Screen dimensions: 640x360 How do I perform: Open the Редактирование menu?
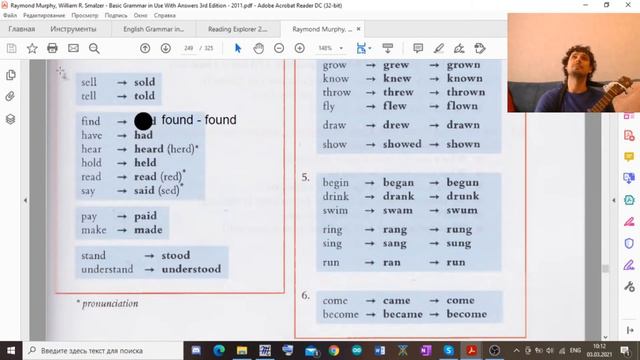click(x=44, y=16)
